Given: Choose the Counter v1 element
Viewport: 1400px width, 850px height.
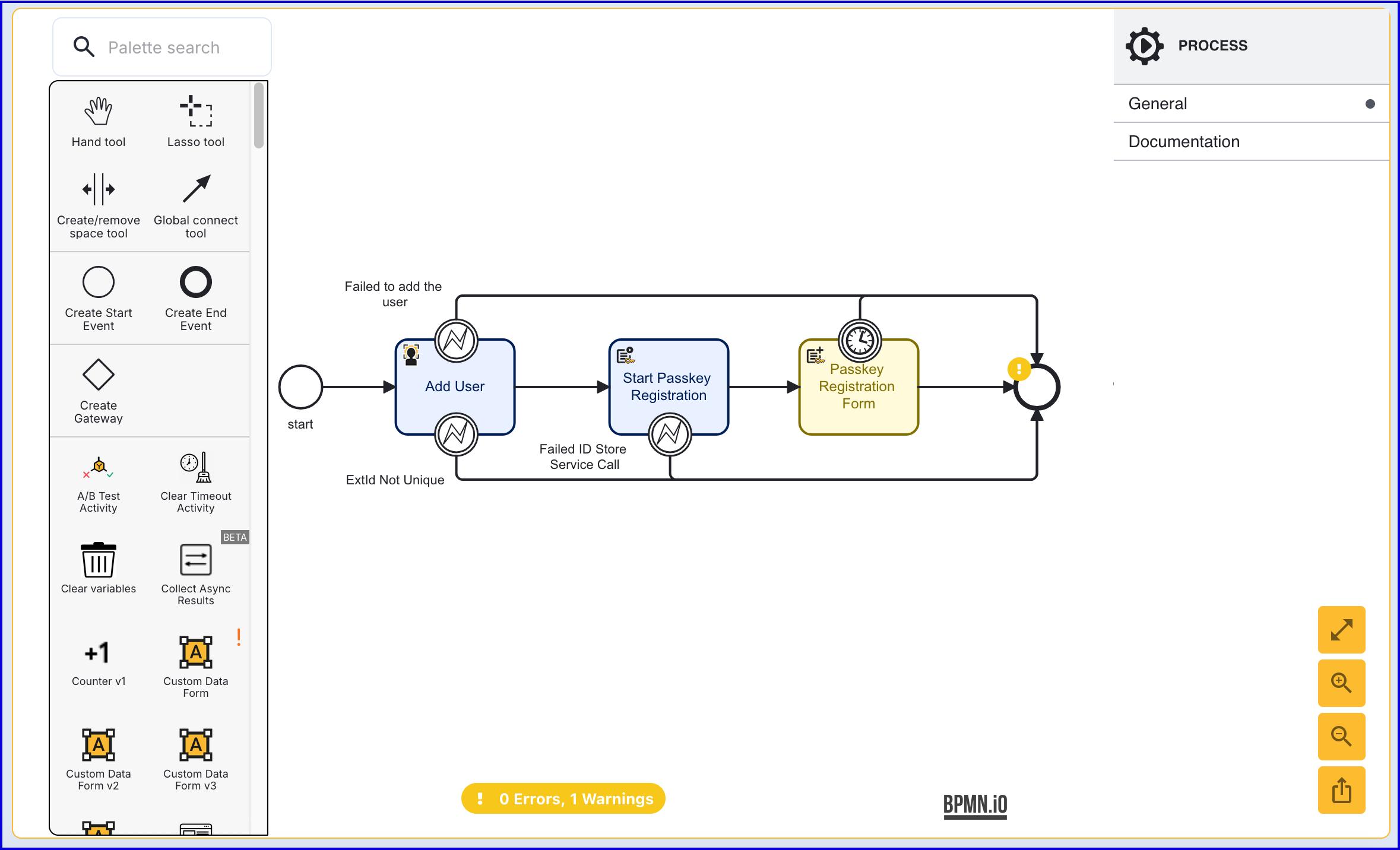Looking at the screenshot, I should 99,664.
